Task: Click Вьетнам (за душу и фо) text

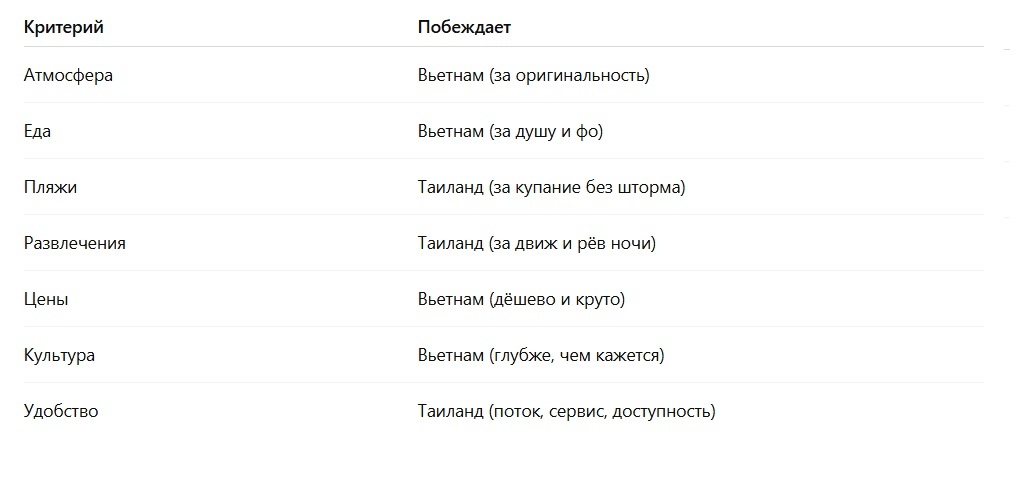Action: pos(510,132)
